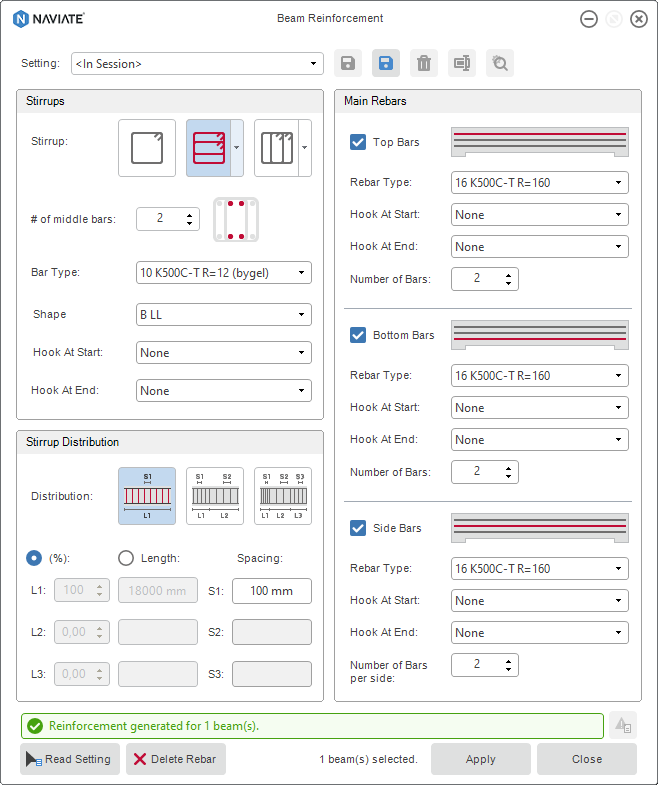Select the vertical multi-leg stirrup icon

275,148
